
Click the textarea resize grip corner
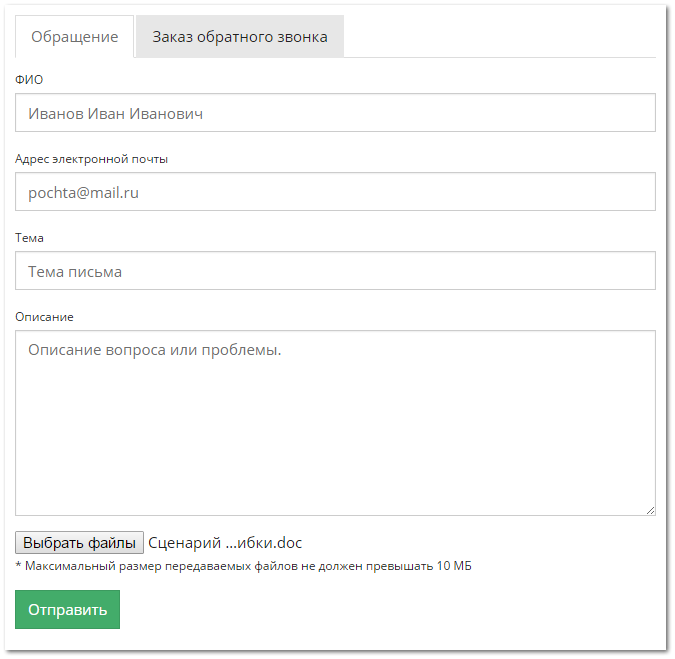point(650,510)
